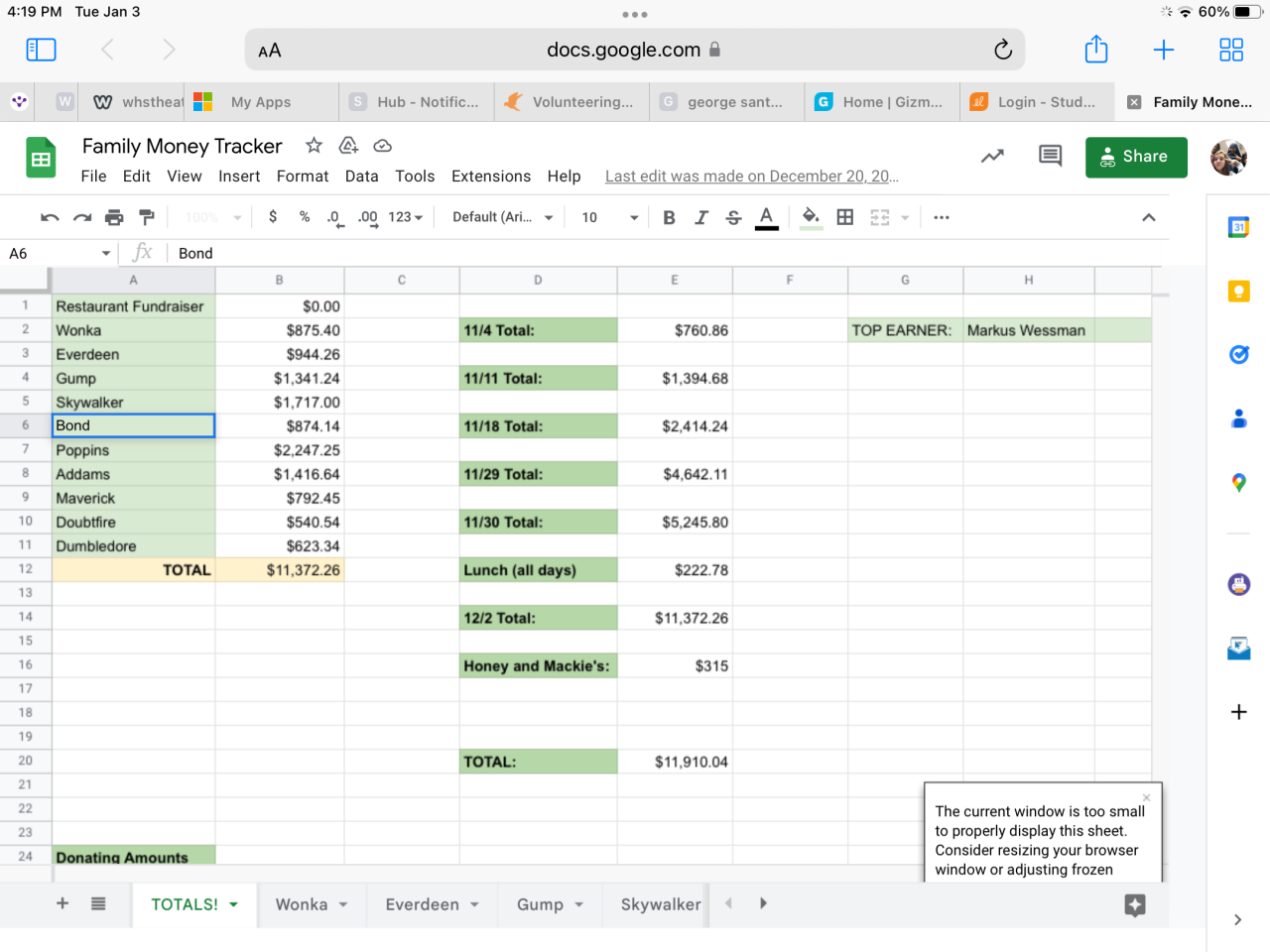
Task: Open the Insert menu
Action: pyautogui.click(x=239, y=176)
